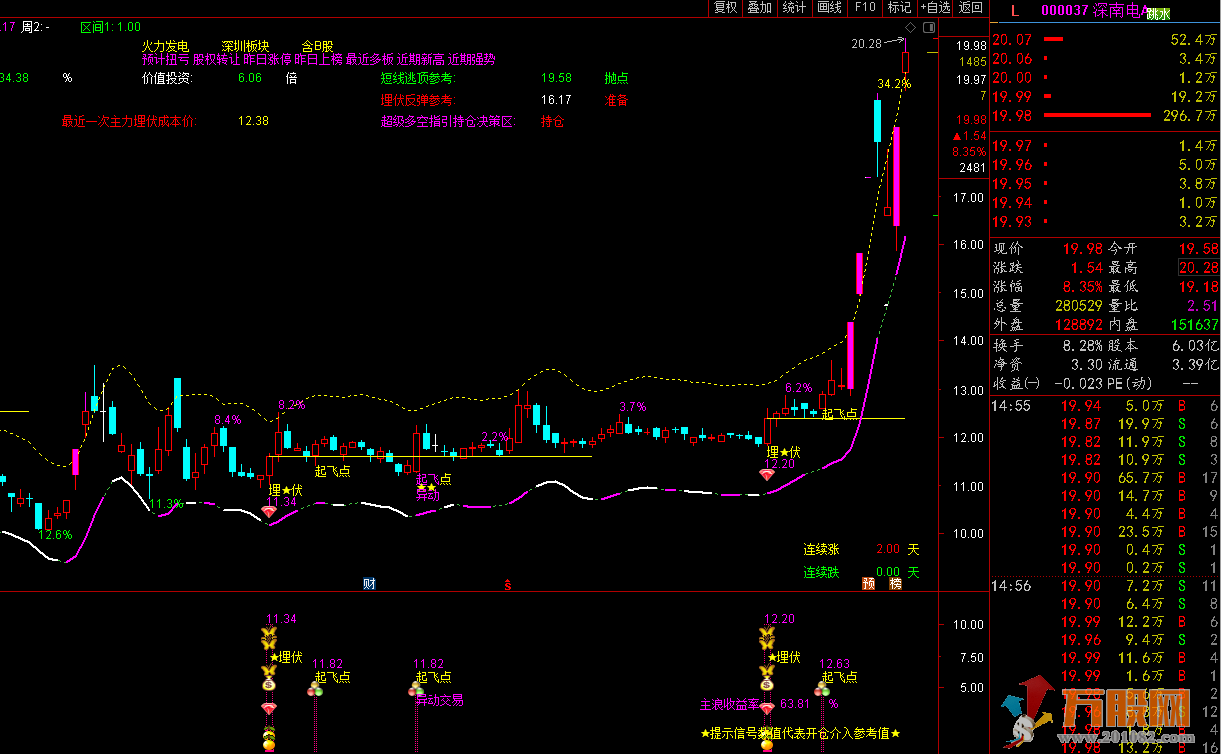Click 最近一次主力埋伏成本价 value 12.38
This screenshot has width=1221, height=754.
[x=253, y=122]
